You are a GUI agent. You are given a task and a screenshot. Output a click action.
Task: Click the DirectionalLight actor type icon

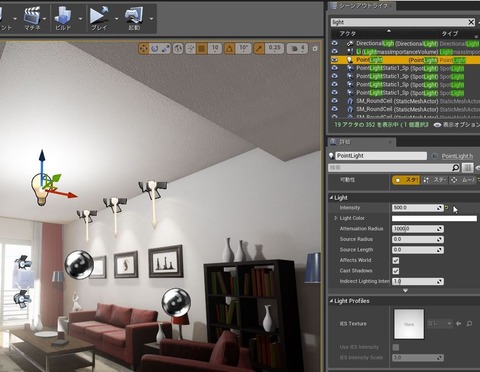tap(350, 43)
